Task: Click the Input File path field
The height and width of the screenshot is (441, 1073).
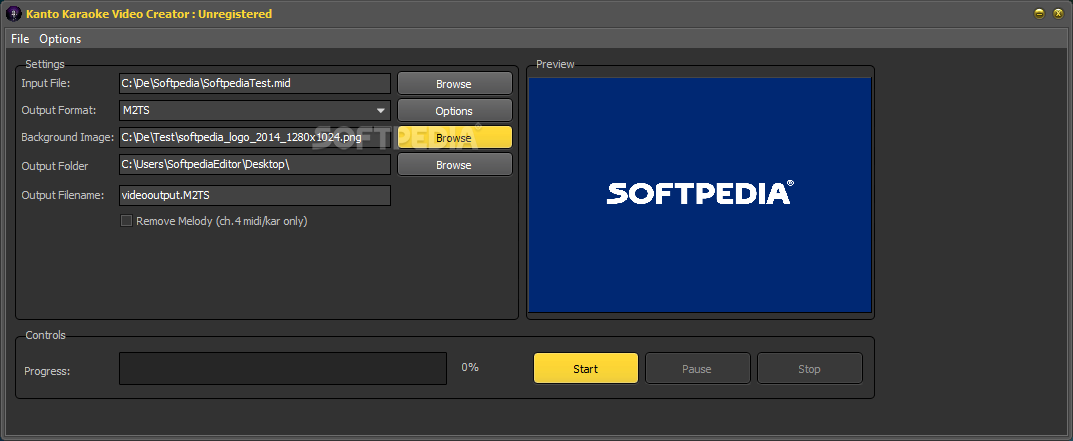Action: (255, 84)
